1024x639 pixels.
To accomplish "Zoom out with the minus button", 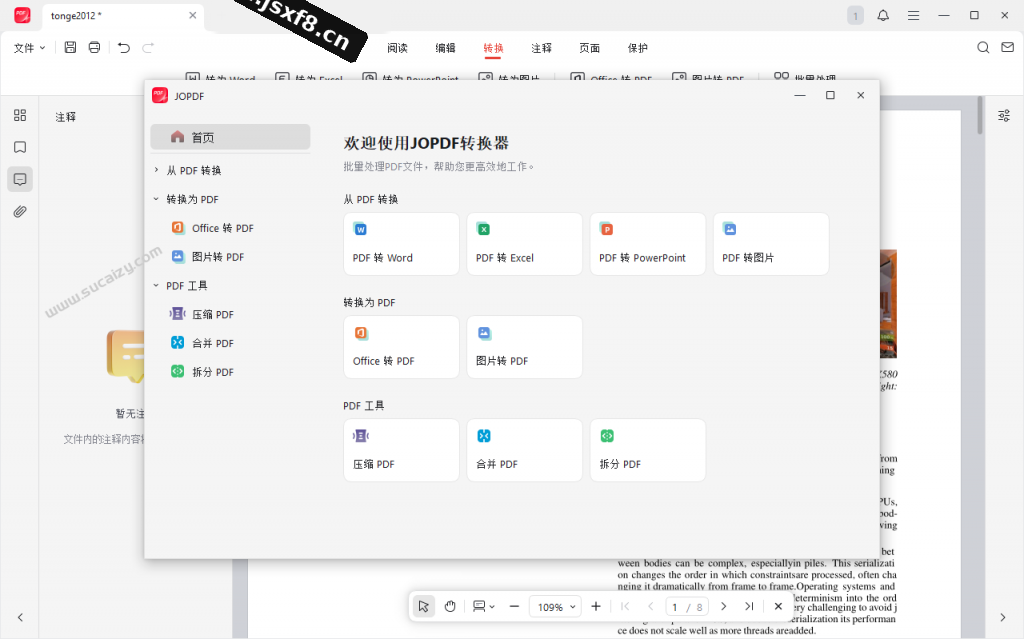I will (514, 606).
